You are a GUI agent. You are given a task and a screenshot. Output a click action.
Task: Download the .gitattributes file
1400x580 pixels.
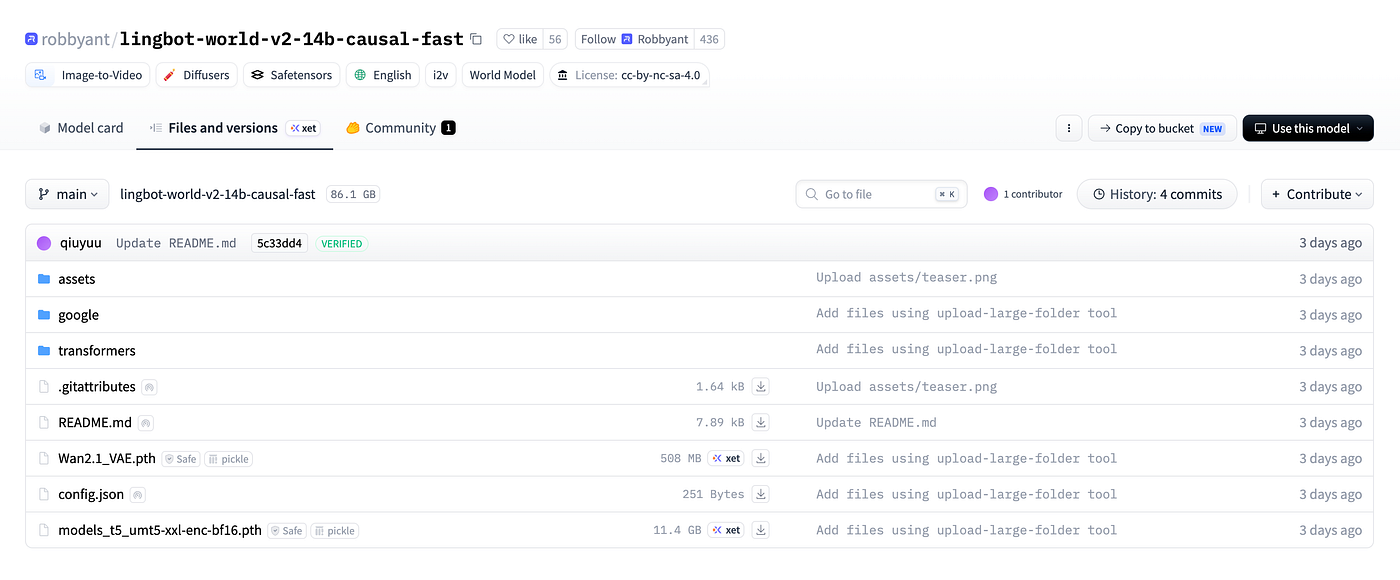pyautogui.click(x=760, y=387)
